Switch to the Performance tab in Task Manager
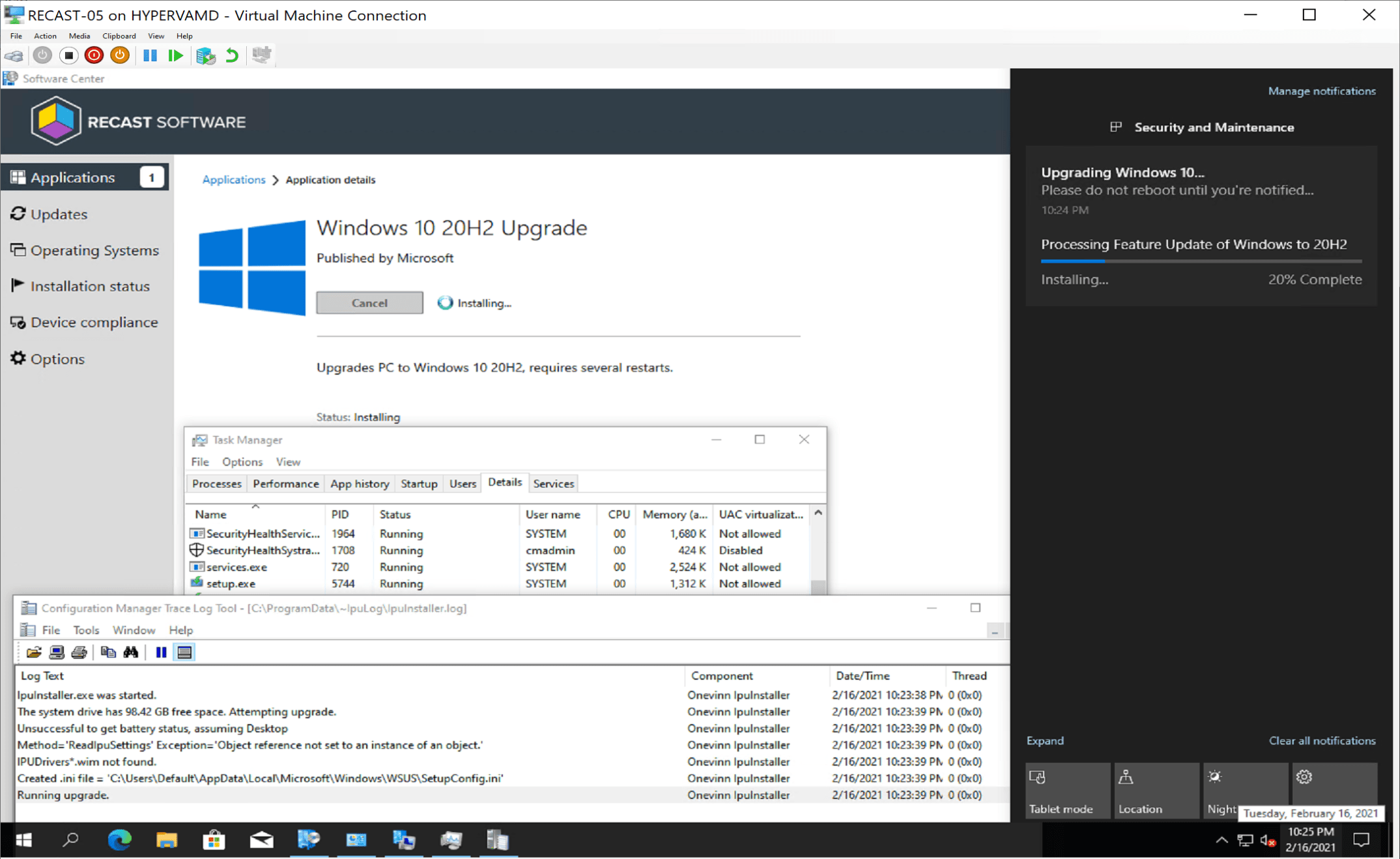The width and height of the screenshot is (1400, 859). click(x=285, y=484)
